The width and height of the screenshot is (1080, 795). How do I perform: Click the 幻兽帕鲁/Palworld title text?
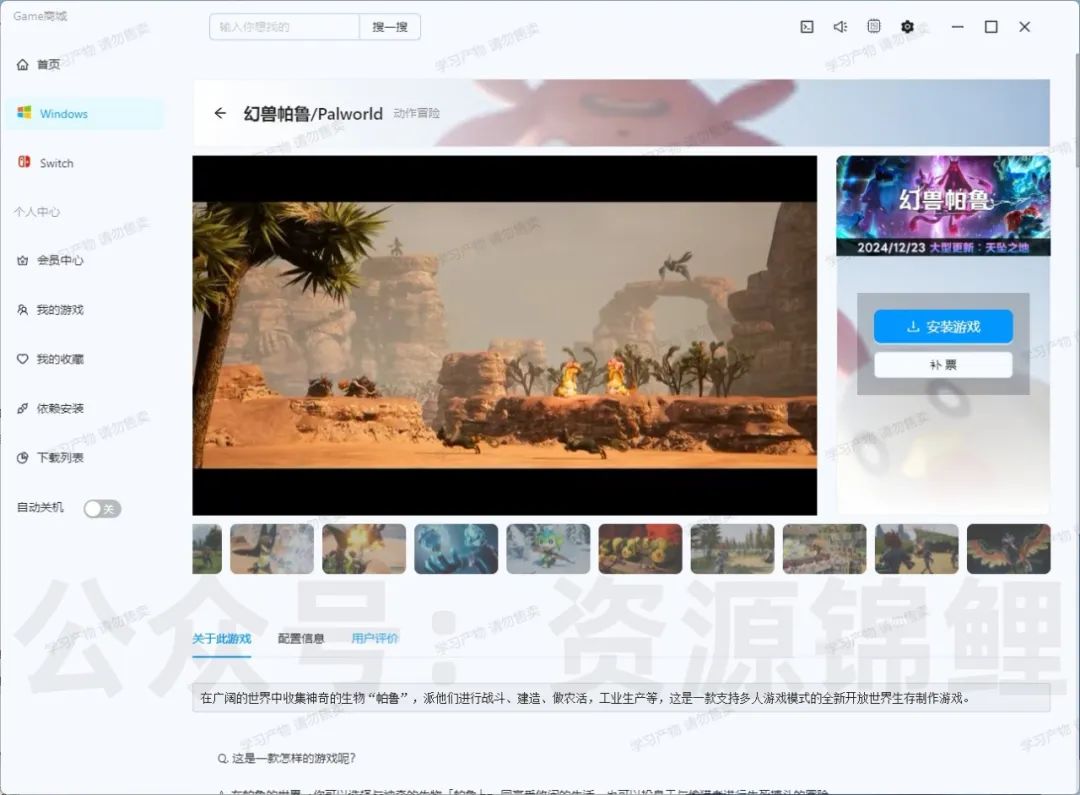point(313,114)
